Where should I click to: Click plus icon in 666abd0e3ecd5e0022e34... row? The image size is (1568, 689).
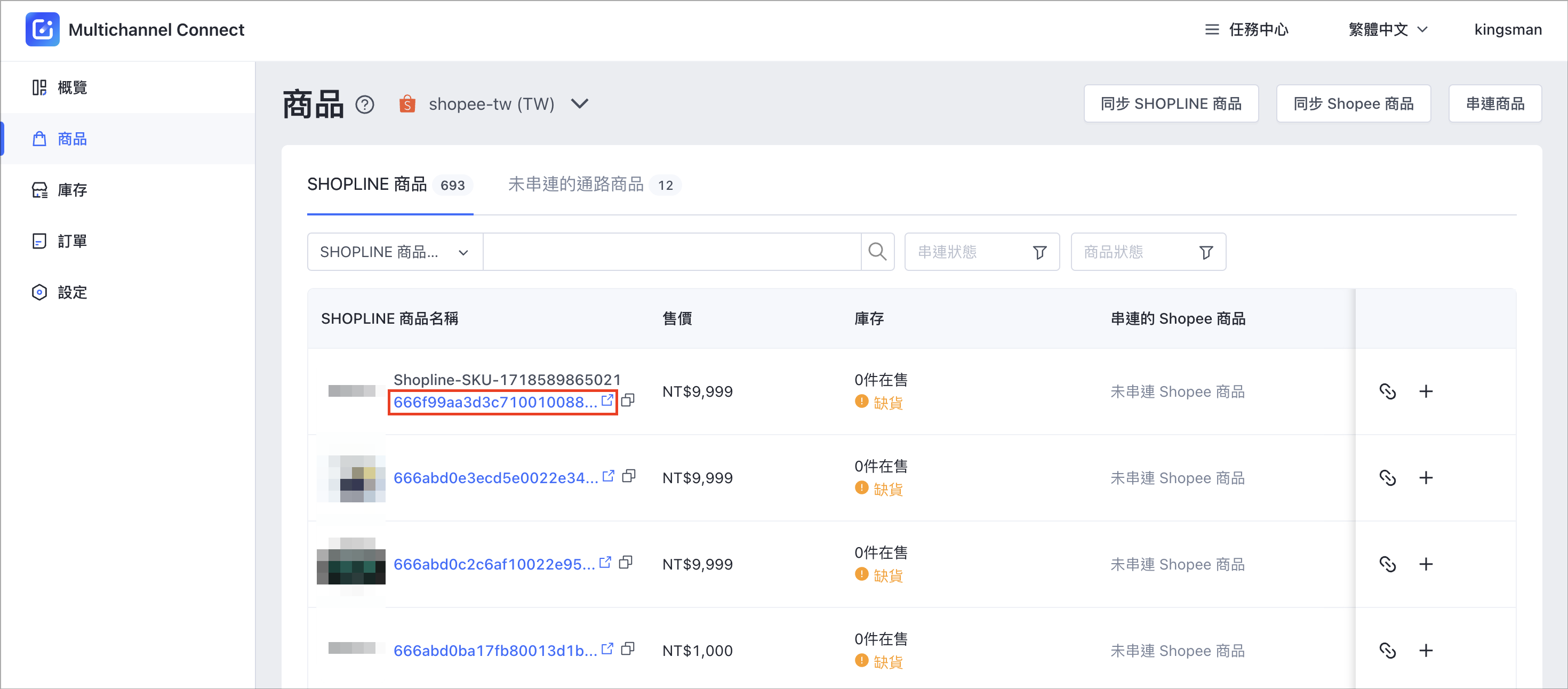point(1426,478)
